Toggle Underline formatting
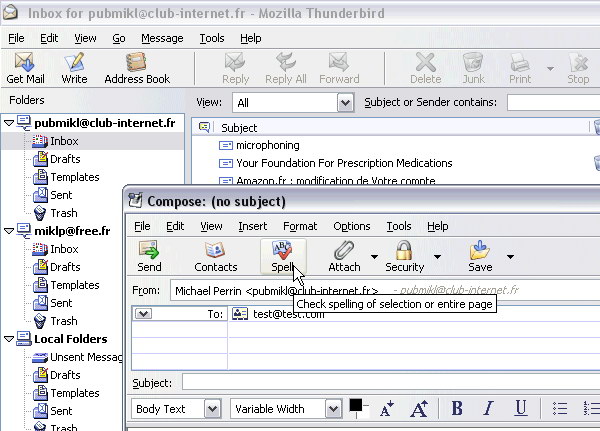 point(520,408)
